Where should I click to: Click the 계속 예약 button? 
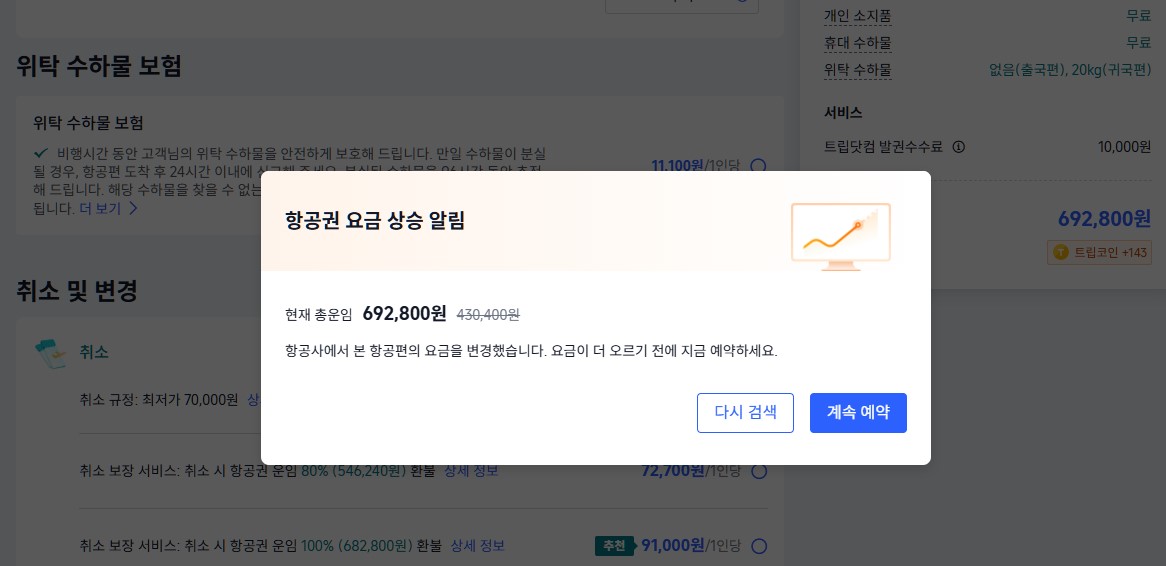click(x=858, y=413)
